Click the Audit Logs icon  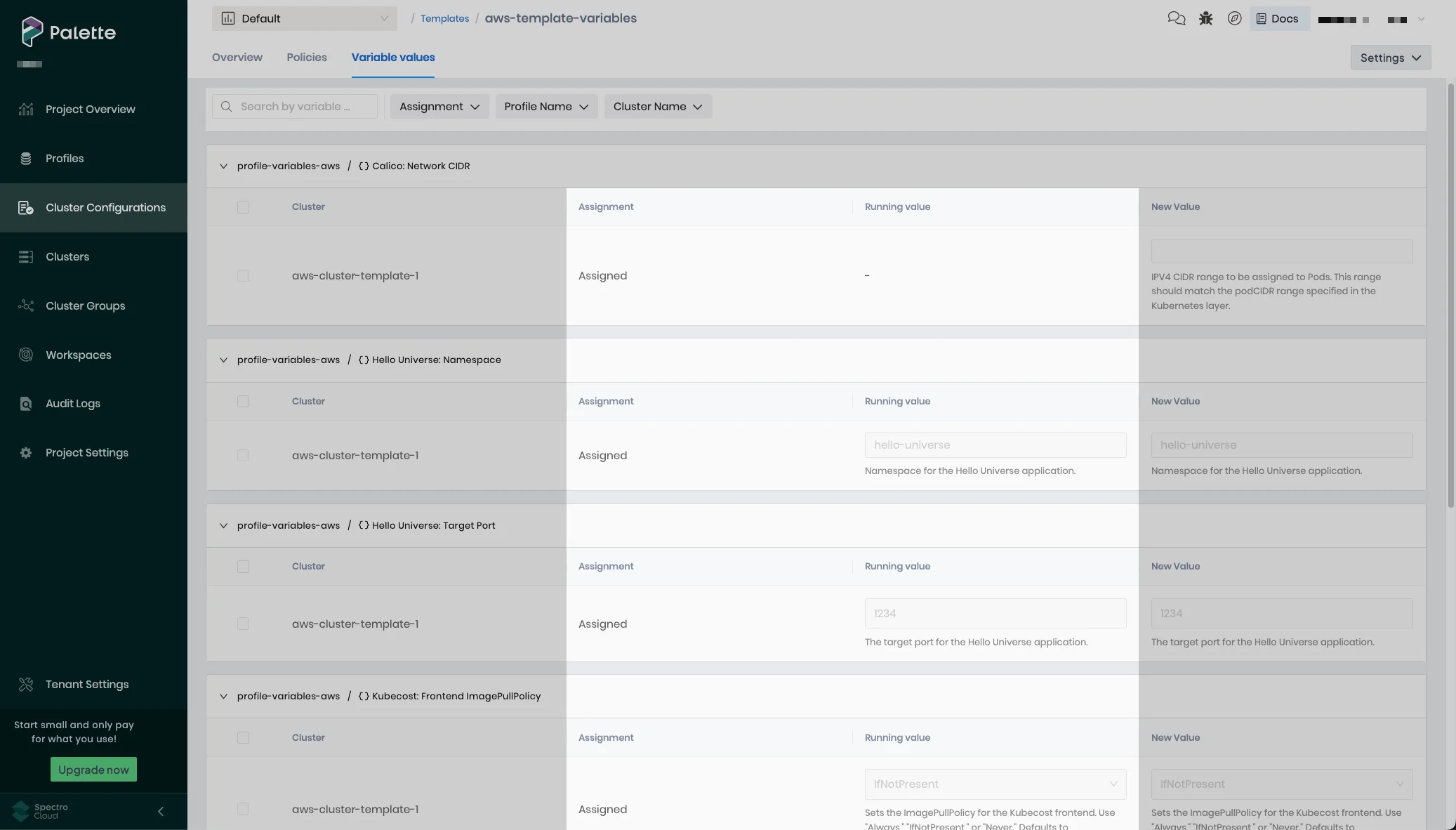26,404
